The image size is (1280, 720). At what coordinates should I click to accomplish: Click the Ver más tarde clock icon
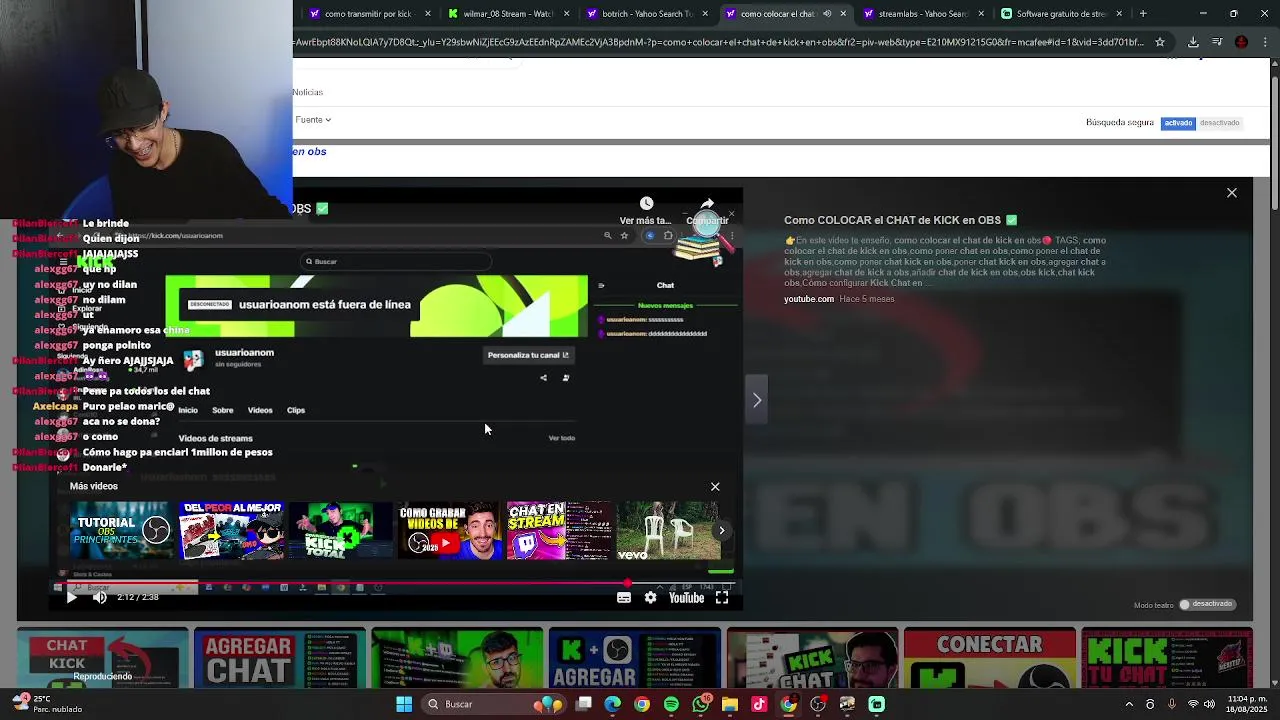click(646, 204)
